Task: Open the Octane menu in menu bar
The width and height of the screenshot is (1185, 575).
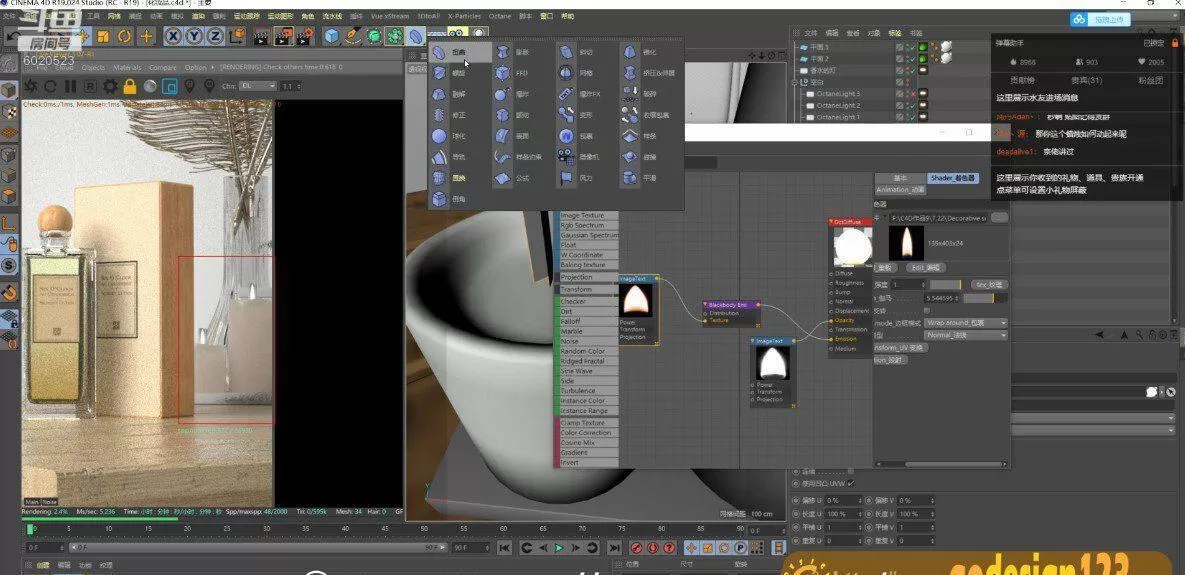Action: click(x=500, y=16)
